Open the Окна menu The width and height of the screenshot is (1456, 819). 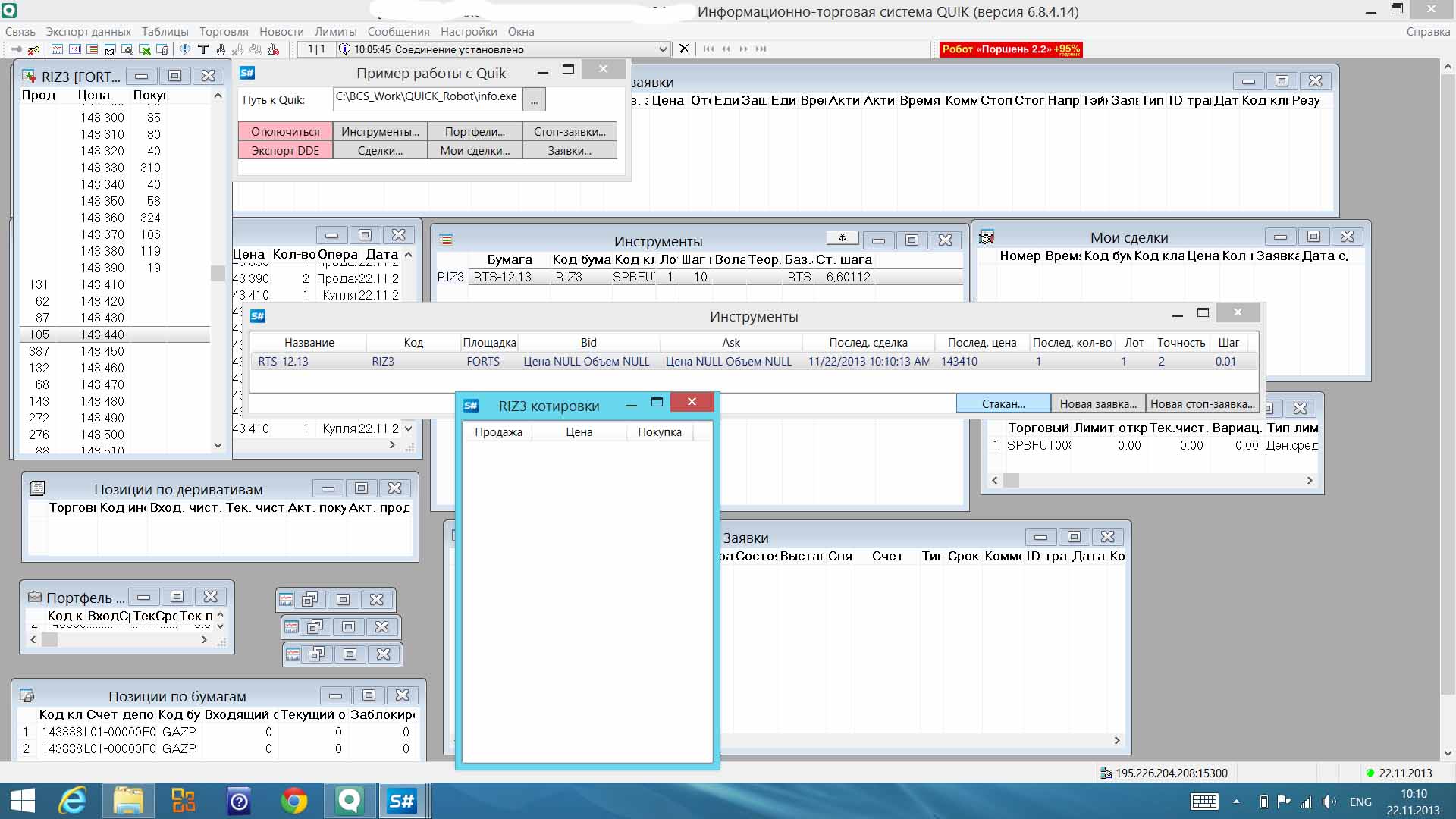[521, 31]
